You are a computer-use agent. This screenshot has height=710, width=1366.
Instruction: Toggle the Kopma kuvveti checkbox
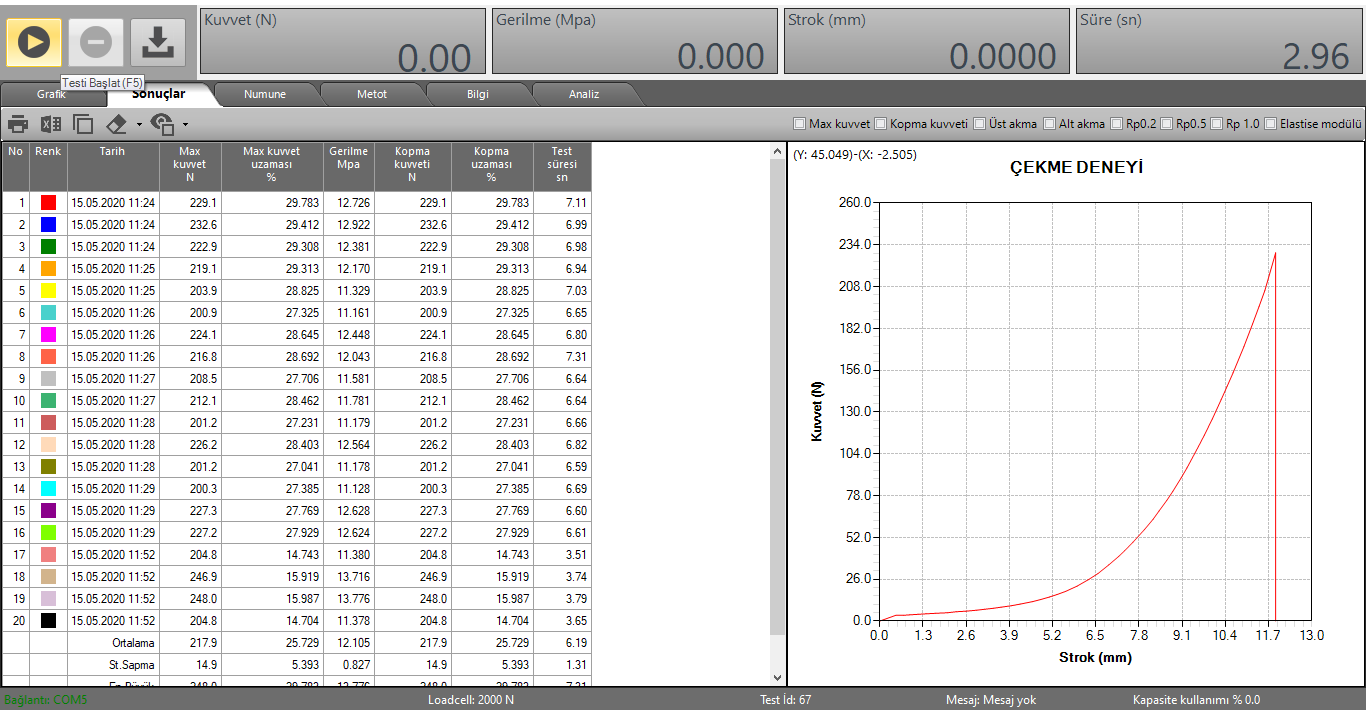[x=881, y=124]
